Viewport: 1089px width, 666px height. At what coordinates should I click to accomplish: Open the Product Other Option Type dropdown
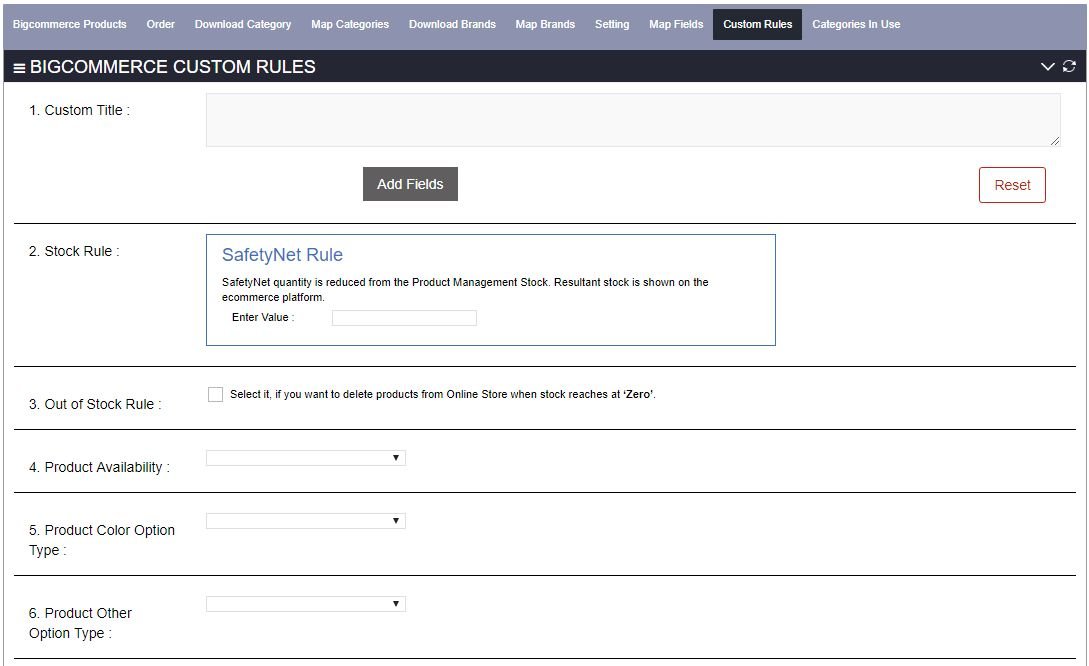pos(306,604)
